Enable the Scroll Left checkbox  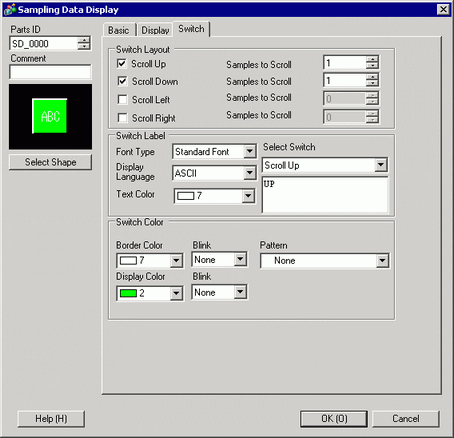122,99
